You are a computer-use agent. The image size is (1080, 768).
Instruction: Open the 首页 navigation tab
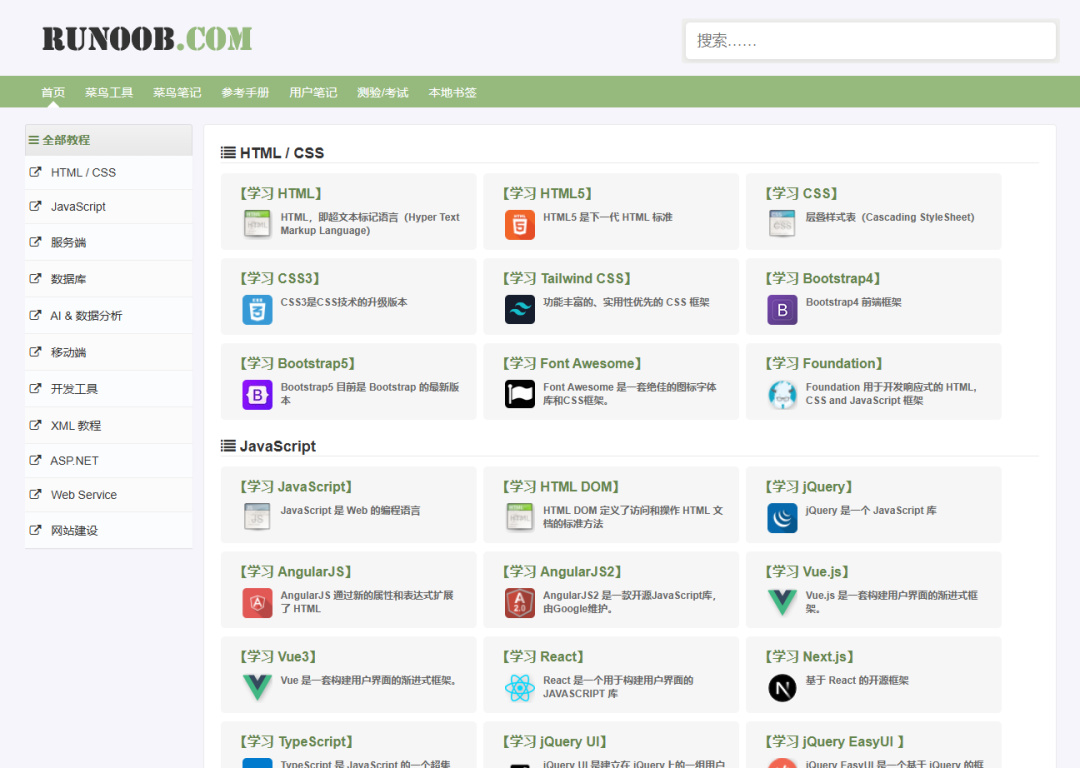(53, 92)
